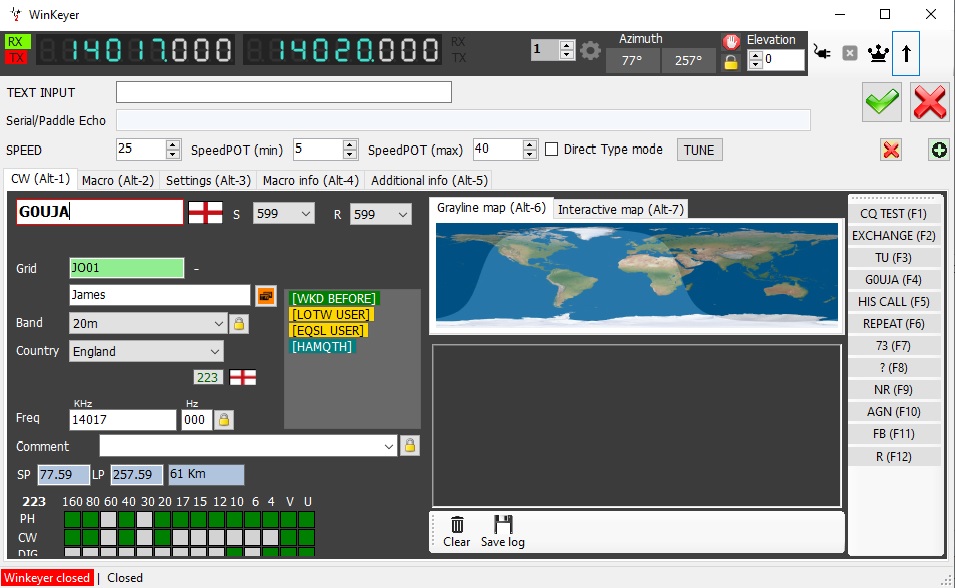
Task: Select Grayline map (Alt-6) tab
Action: pos(491,208)
